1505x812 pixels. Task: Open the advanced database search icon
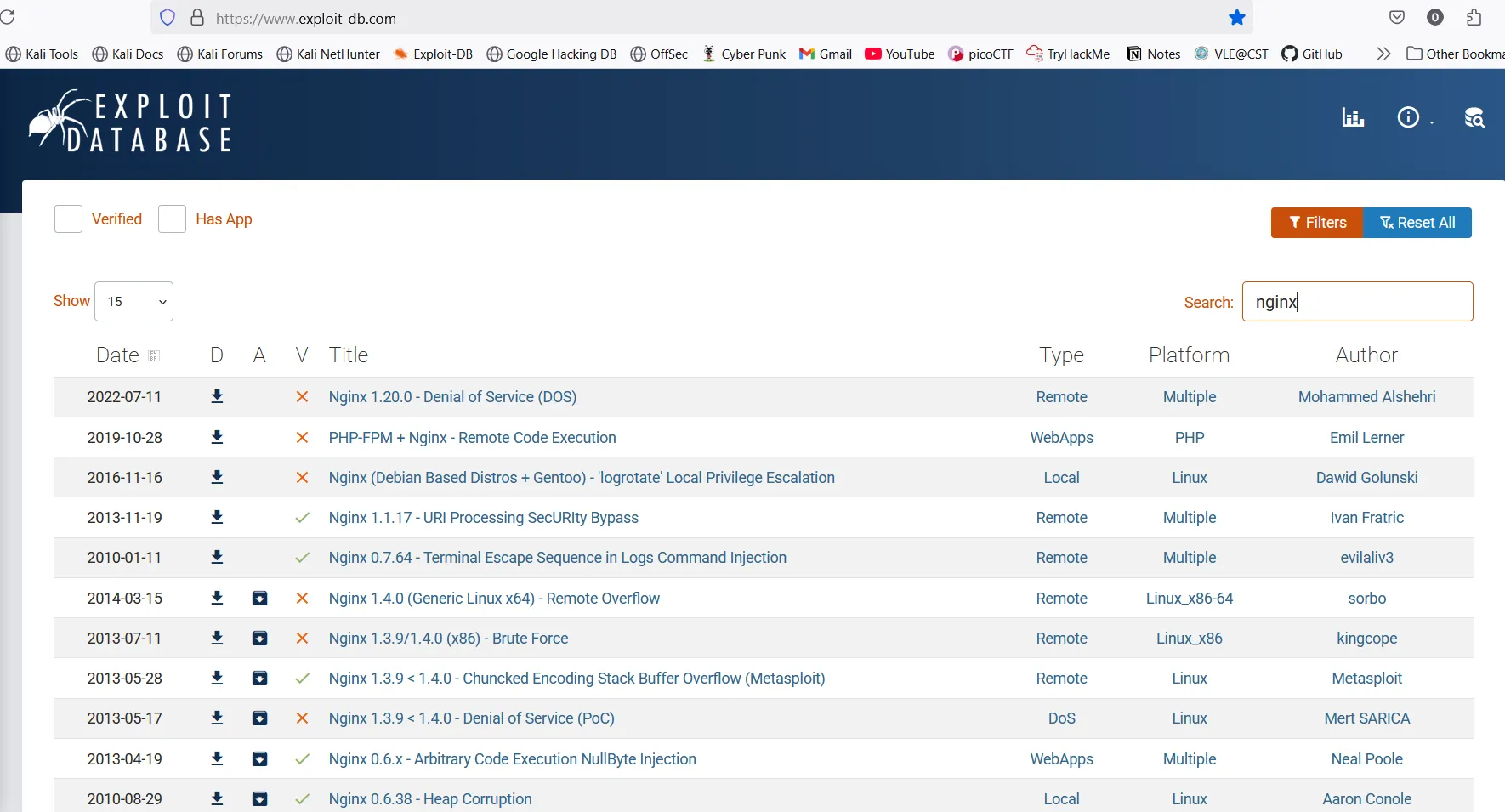coord(1474,117)
